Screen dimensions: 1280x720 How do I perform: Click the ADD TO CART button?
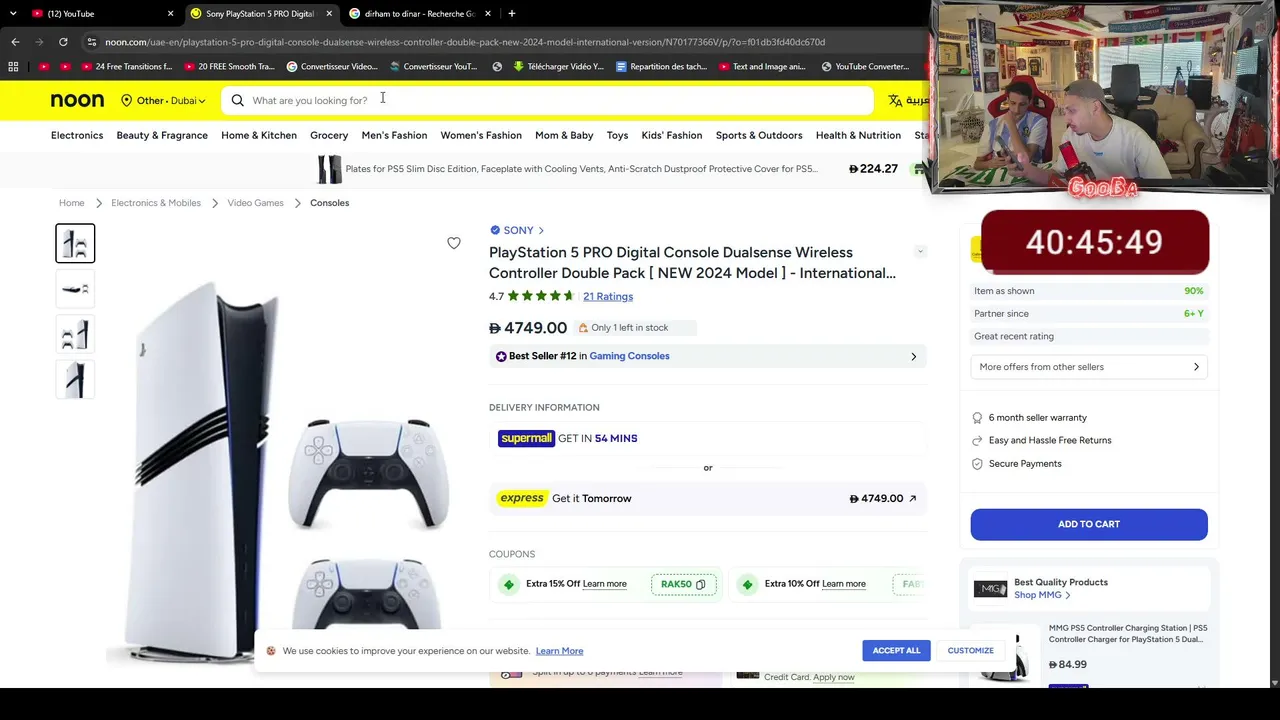click(x=1089, y=524)
